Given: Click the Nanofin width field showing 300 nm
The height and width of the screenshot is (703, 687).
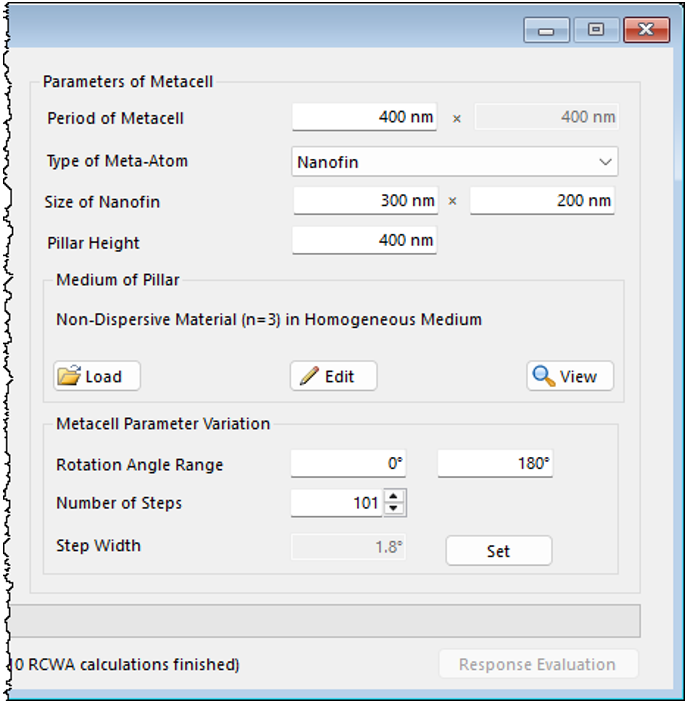Looking at the screenshot, I should [x=365, y=201].
